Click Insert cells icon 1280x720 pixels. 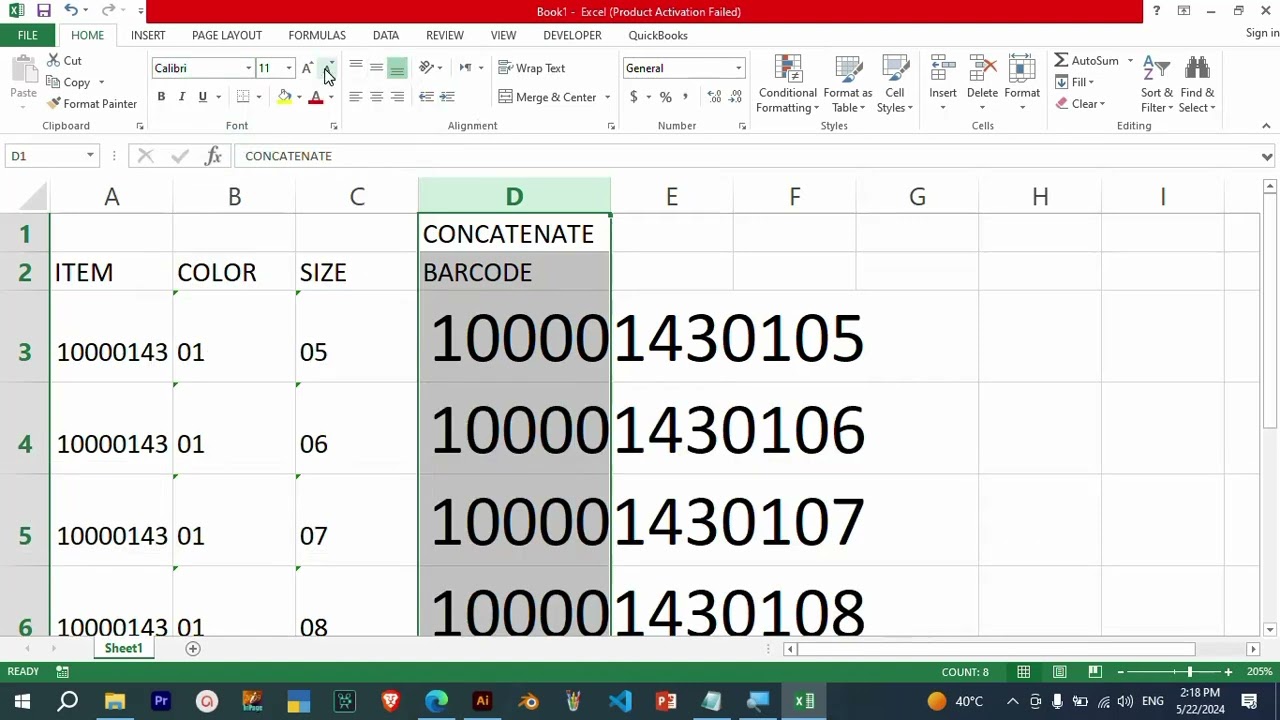943,69
